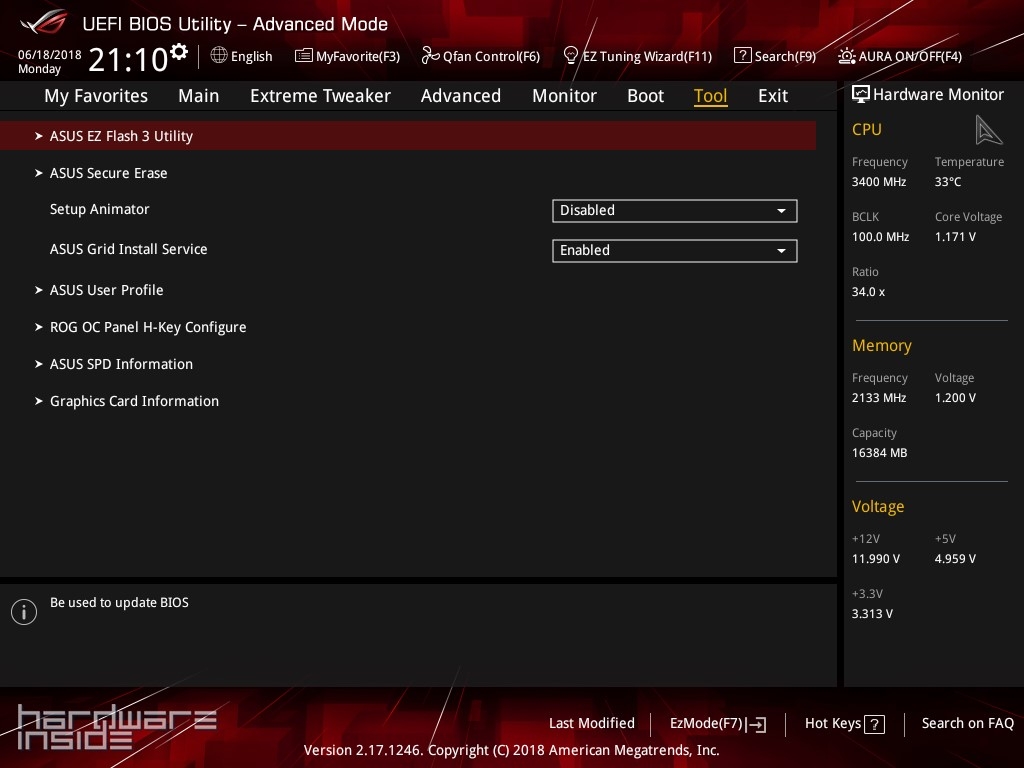Open MyFavorite(F3)
1024x768 pixels.
click(x=347, y=56)
